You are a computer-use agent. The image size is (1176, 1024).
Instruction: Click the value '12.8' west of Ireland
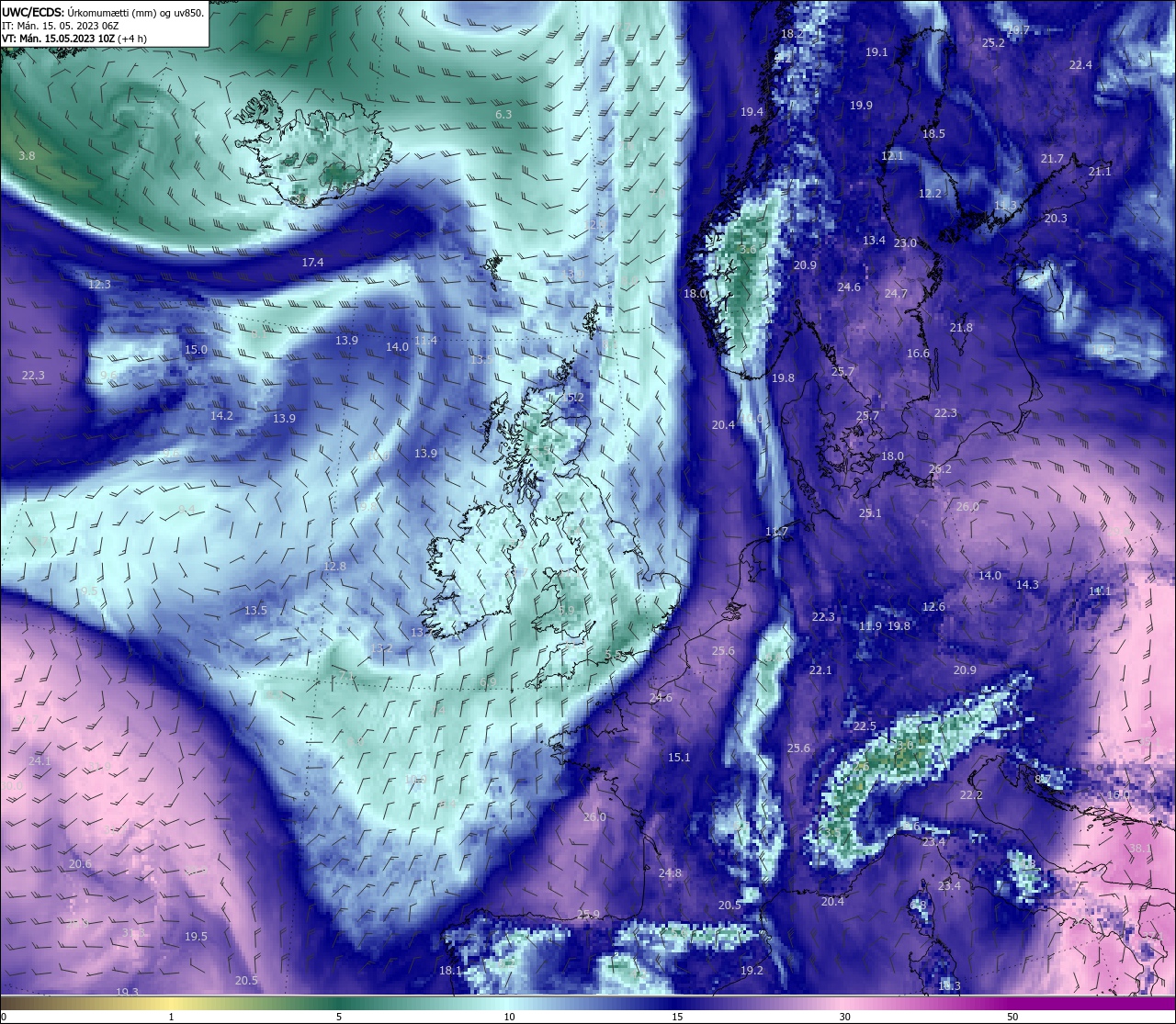click(335, 567)
